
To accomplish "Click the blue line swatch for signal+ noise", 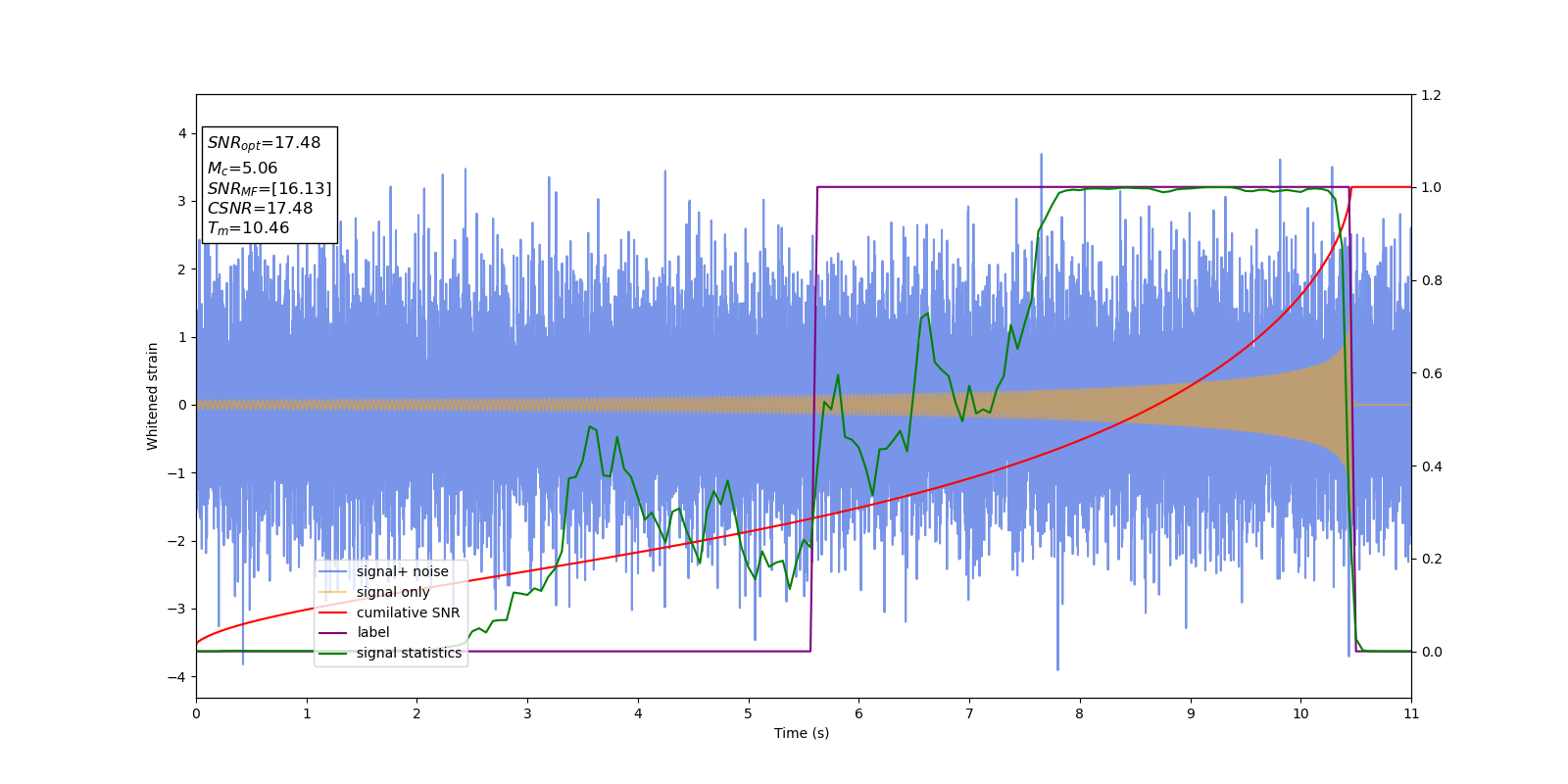I will pos(333,572).
